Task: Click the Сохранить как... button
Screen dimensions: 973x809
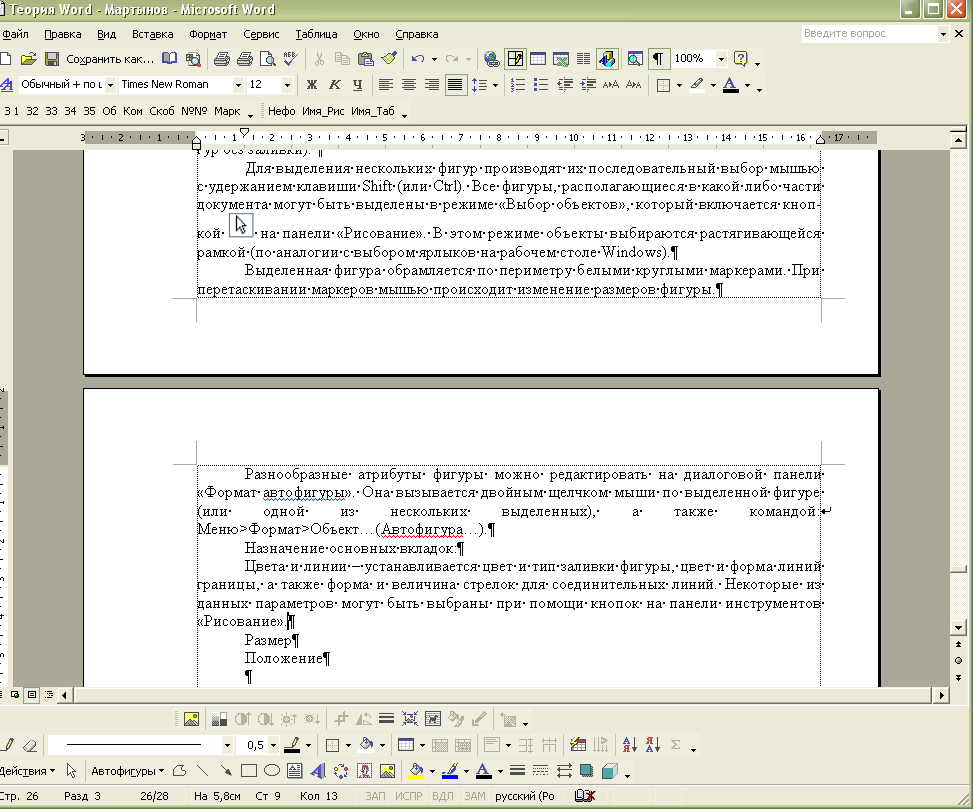Action: point(110,59)
